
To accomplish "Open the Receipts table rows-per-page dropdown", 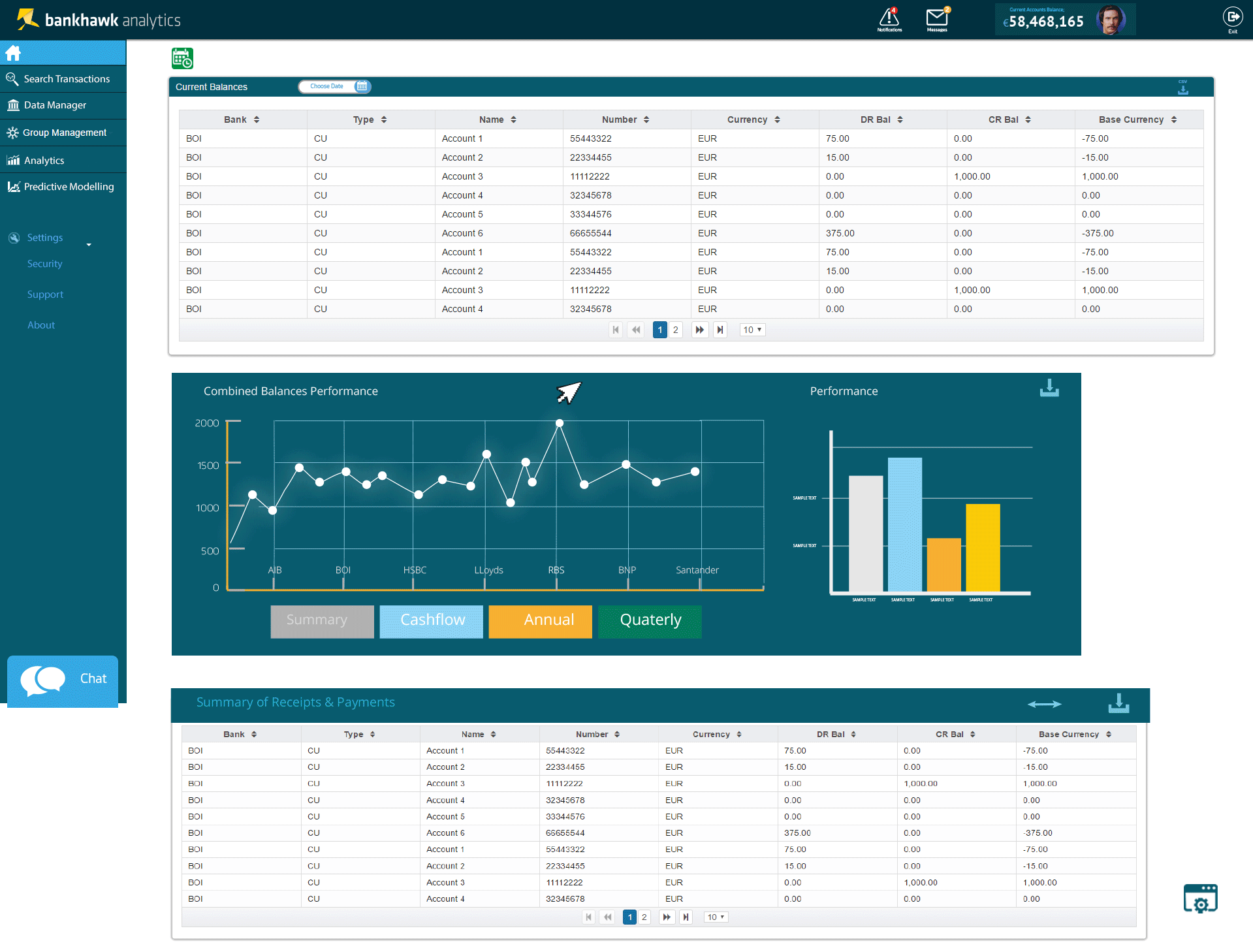I will click(716, 917).
